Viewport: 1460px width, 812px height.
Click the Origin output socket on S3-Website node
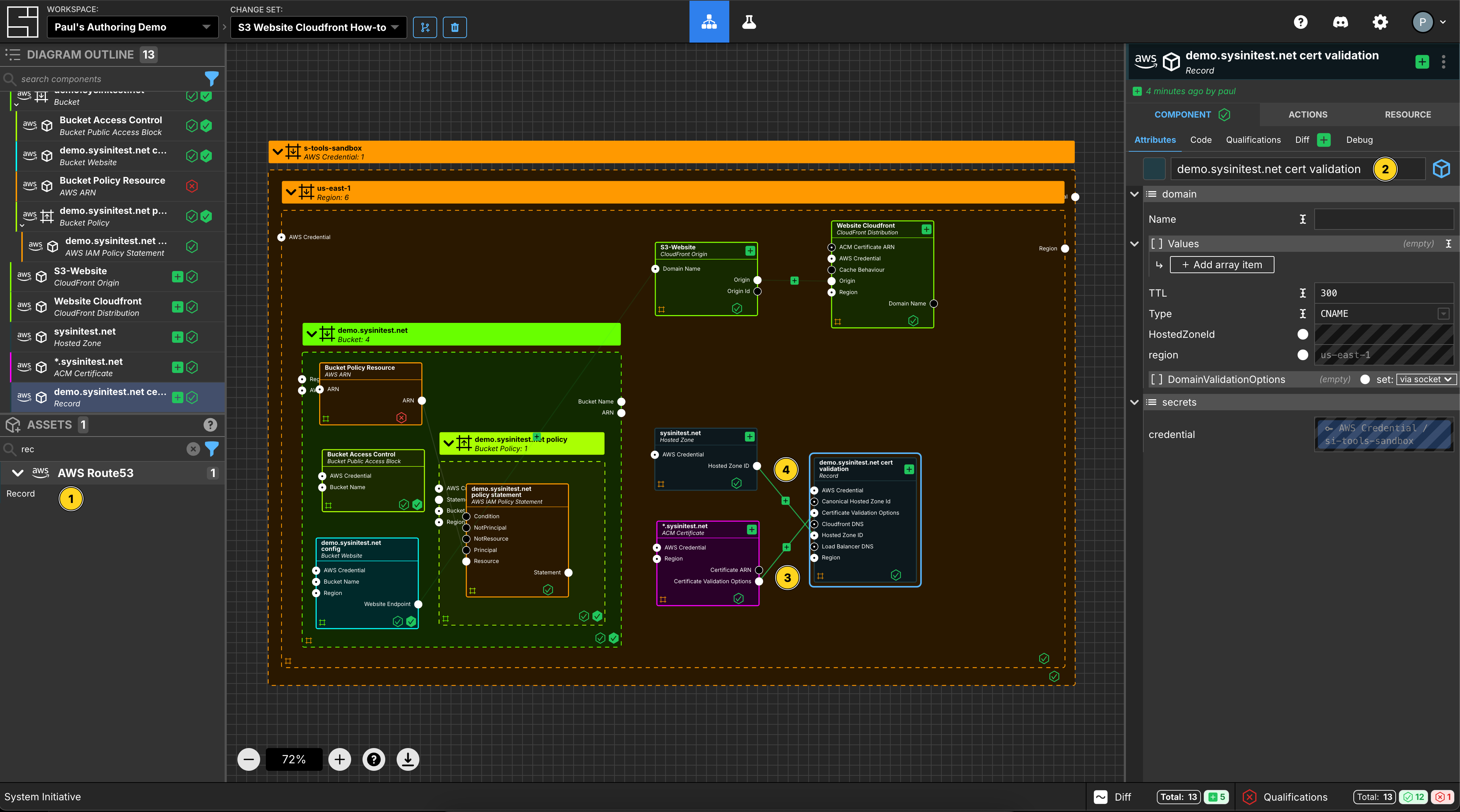click(x=757, y=280)
